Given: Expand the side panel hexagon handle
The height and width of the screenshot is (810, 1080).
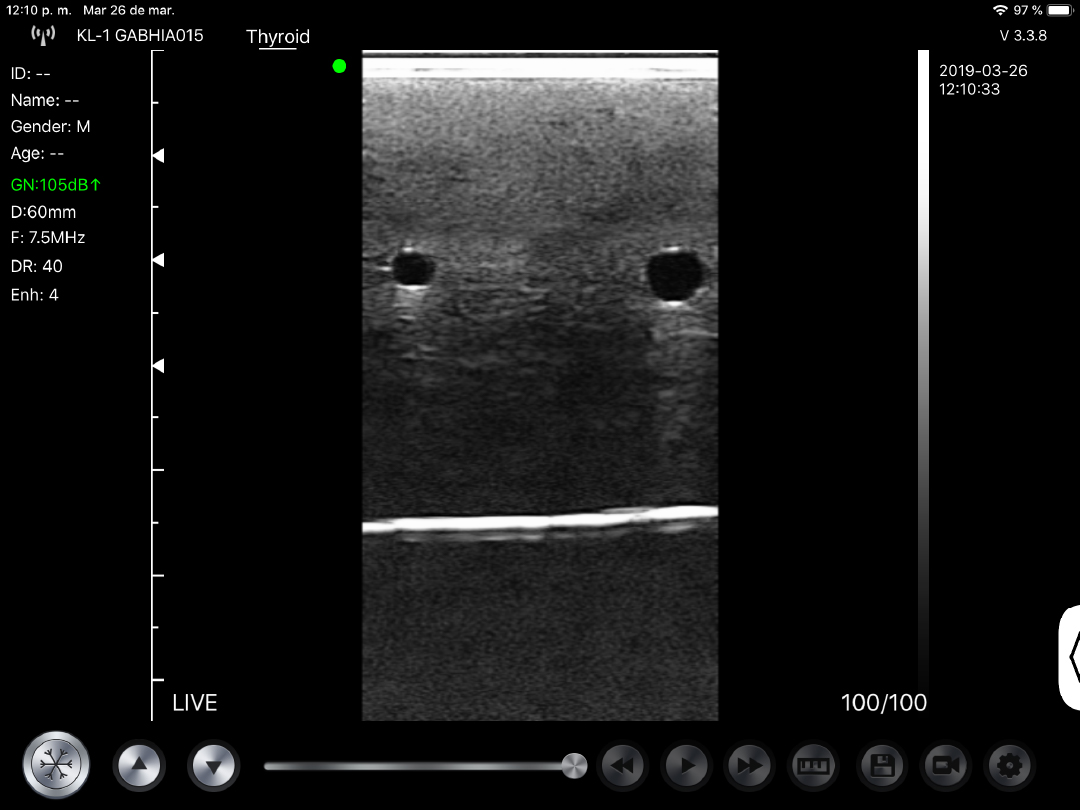Looking at the screenshot, I should 1070,656.
